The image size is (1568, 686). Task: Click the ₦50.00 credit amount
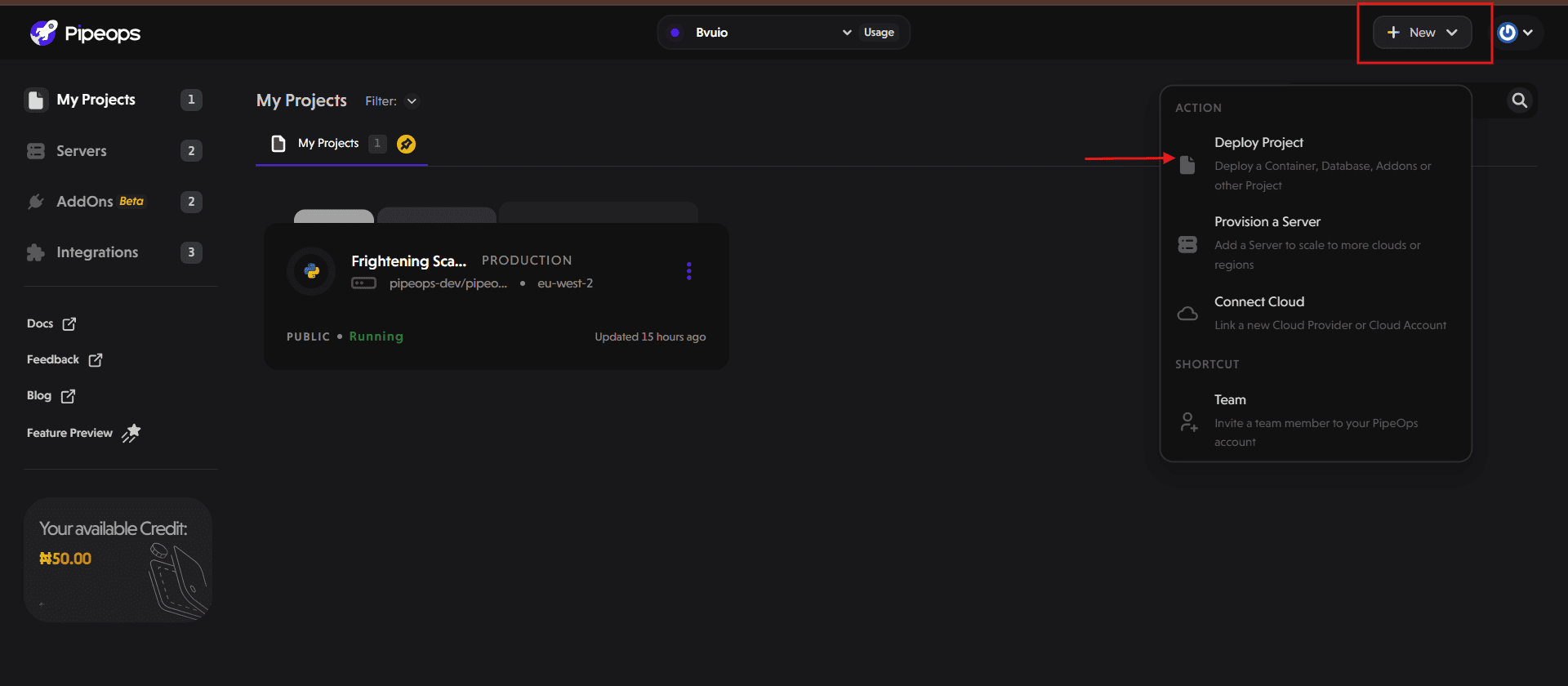pyautogui.click(x=65, y=559)
